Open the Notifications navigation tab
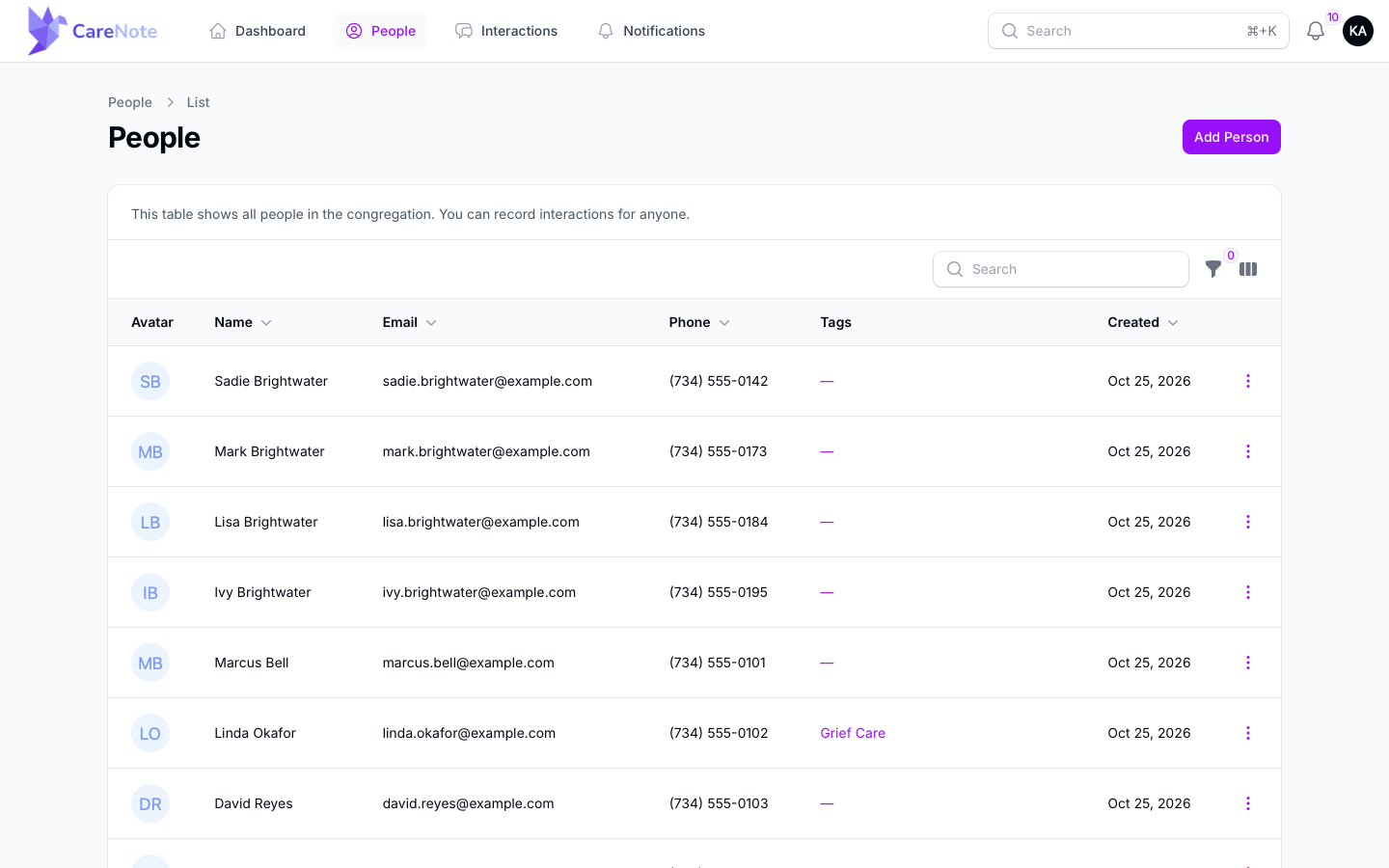Screen dimensions: 1389x868 651,31
